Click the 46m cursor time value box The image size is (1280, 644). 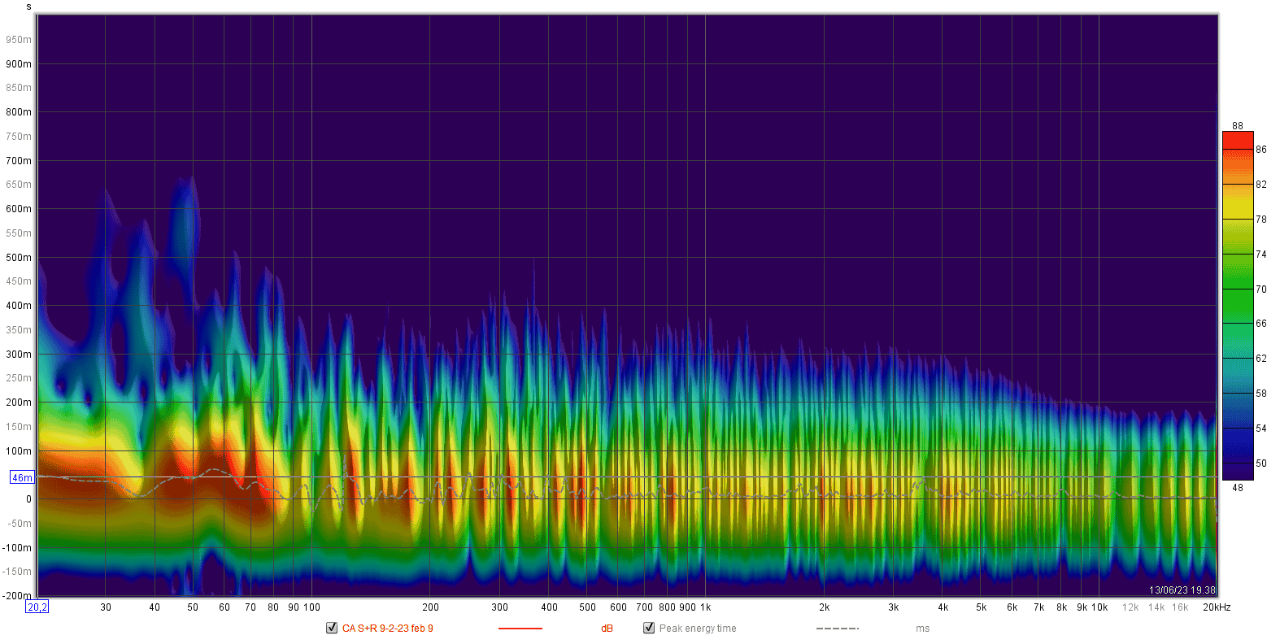point(22,478)
